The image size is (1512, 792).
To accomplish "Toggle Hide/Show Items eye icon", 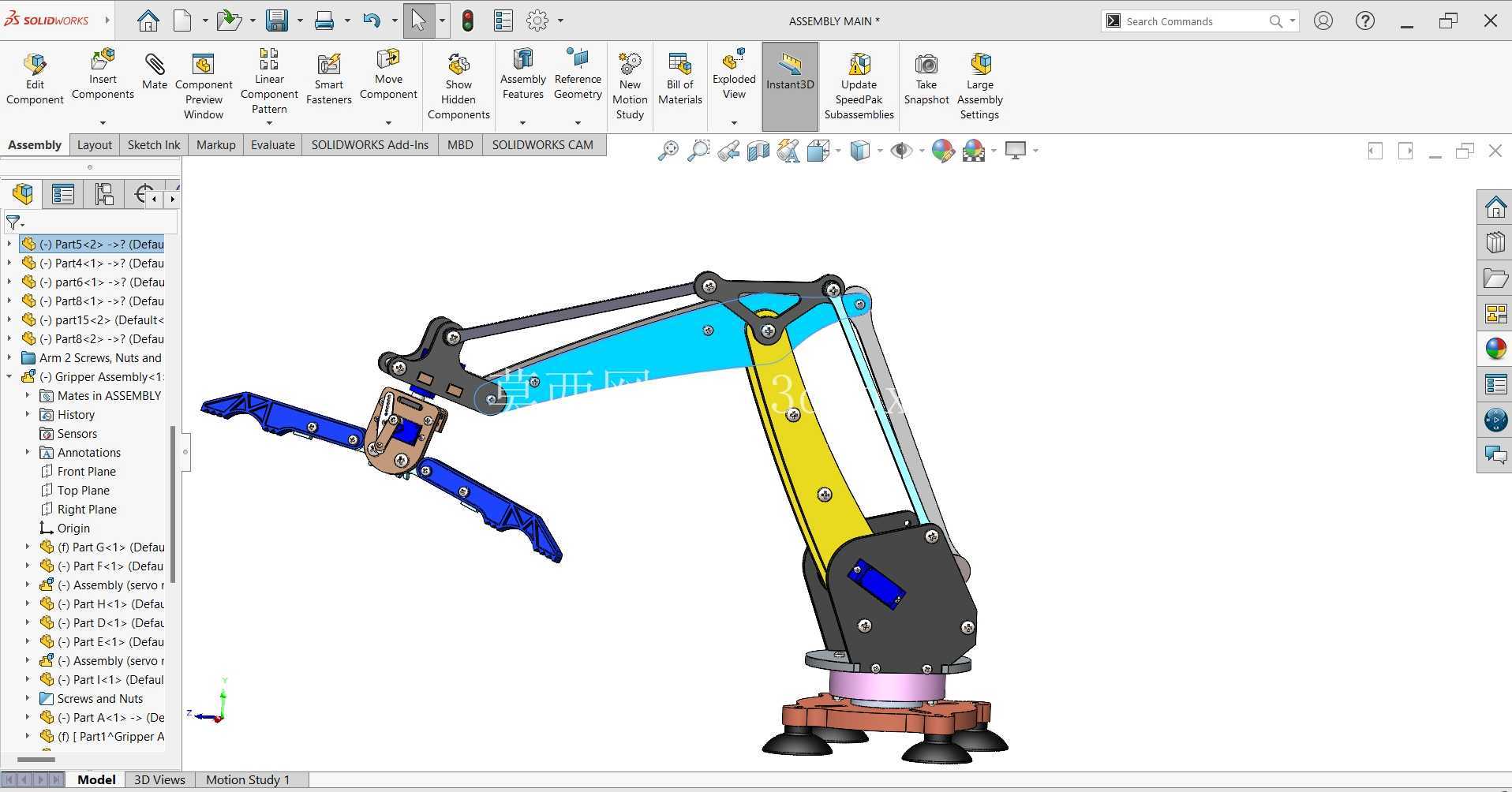I will (x=901, y=150).
